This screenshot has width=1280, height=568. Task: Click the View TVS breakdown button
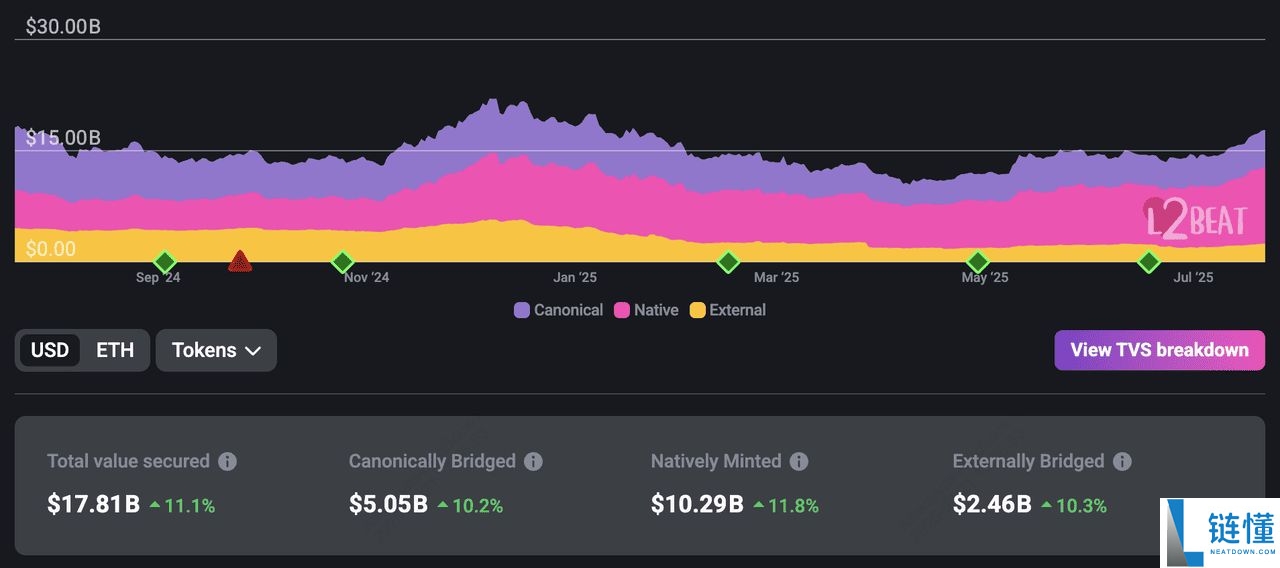click(x=1159, y=350)
